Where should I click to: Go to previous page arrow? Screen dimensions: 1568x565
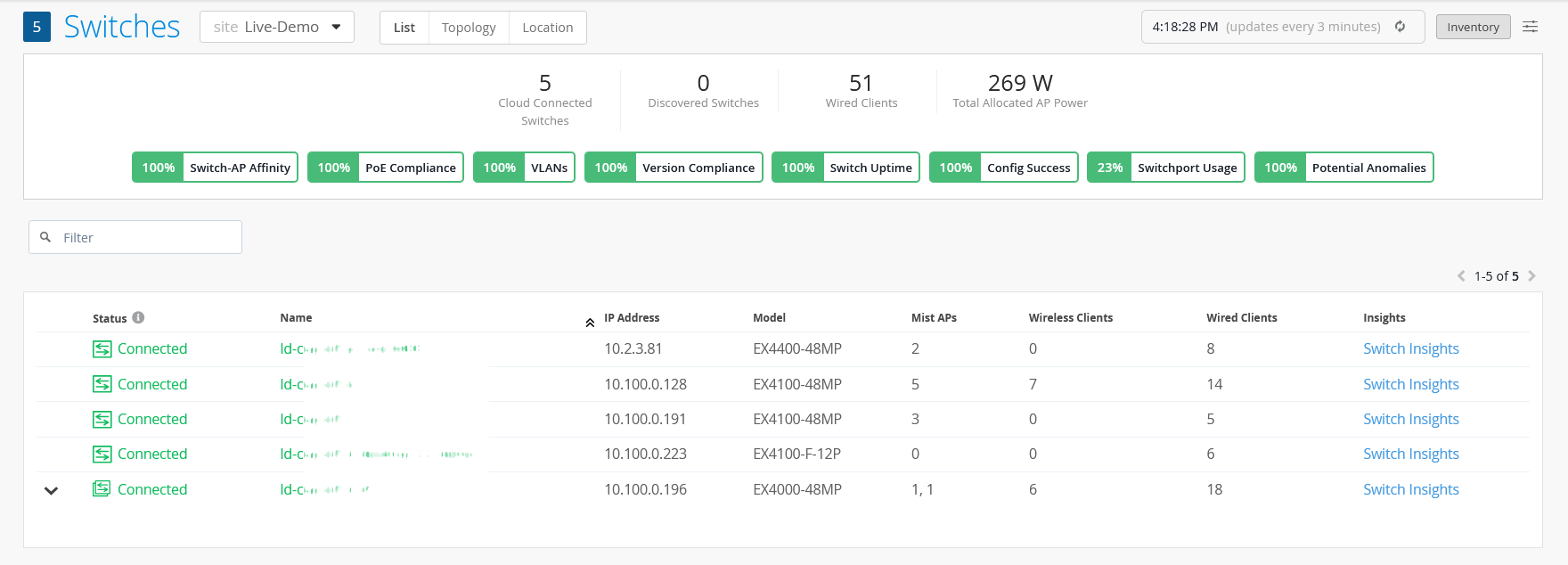coord(1461,276)
